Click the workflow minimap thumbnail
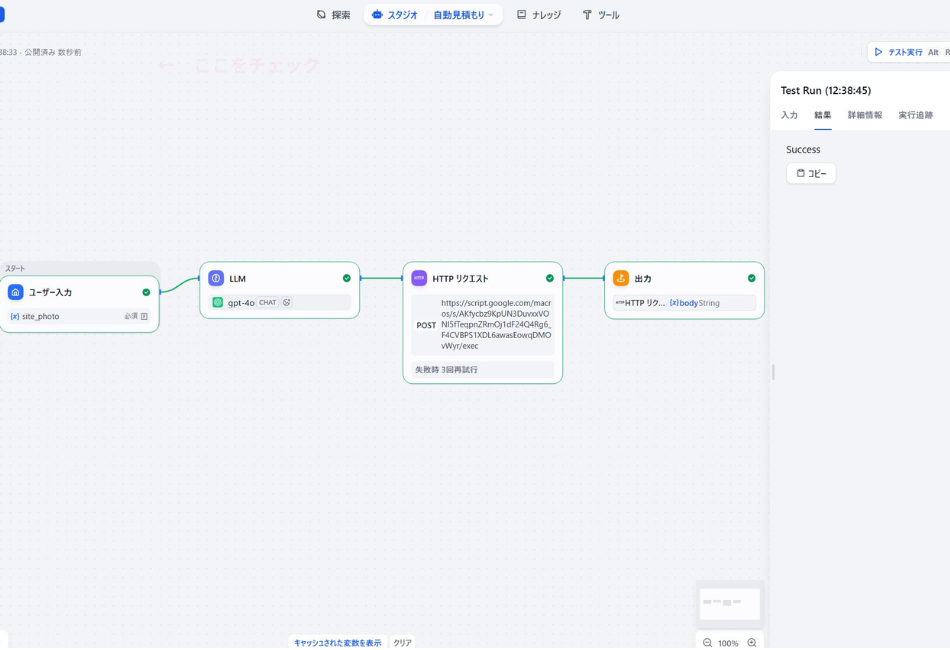The image size is (950, 650). (x=730, y=603)
